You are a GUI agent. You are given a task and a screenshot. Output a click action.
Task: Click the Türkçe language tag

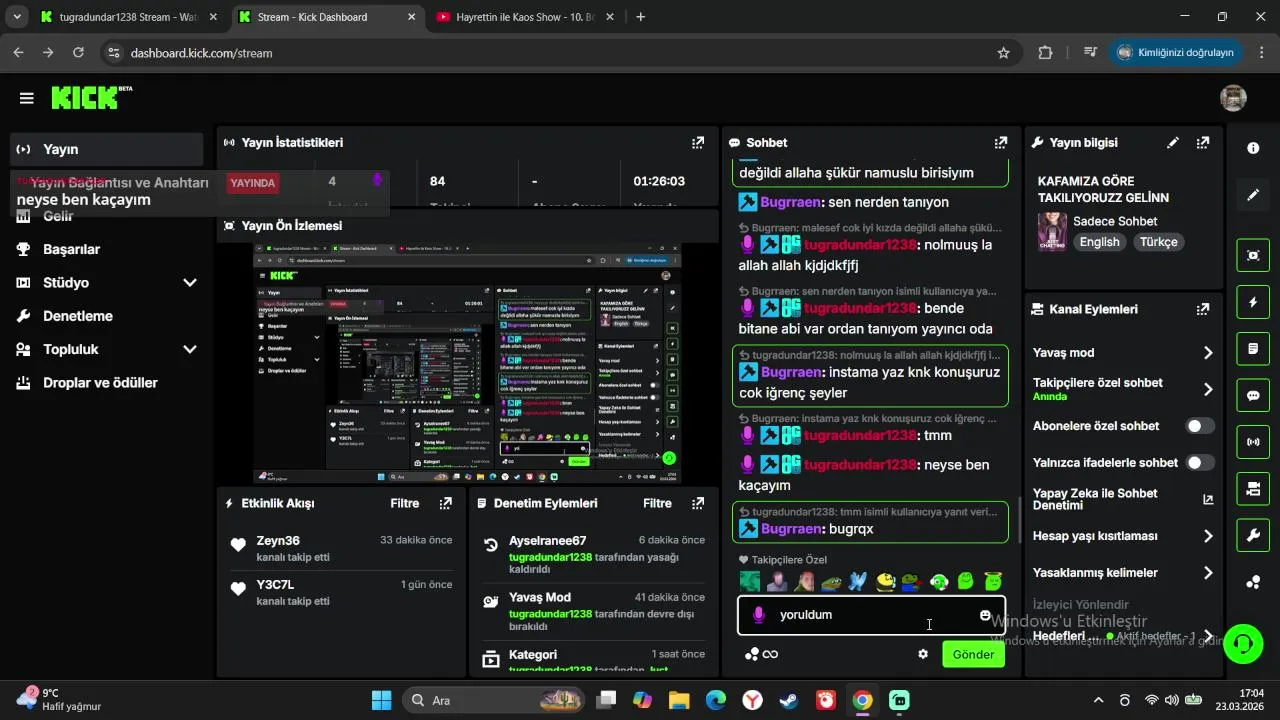1159,242
